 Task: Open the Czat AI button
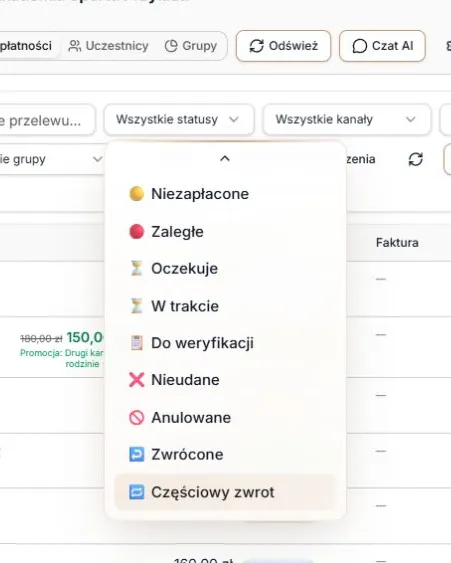(382, 46)
